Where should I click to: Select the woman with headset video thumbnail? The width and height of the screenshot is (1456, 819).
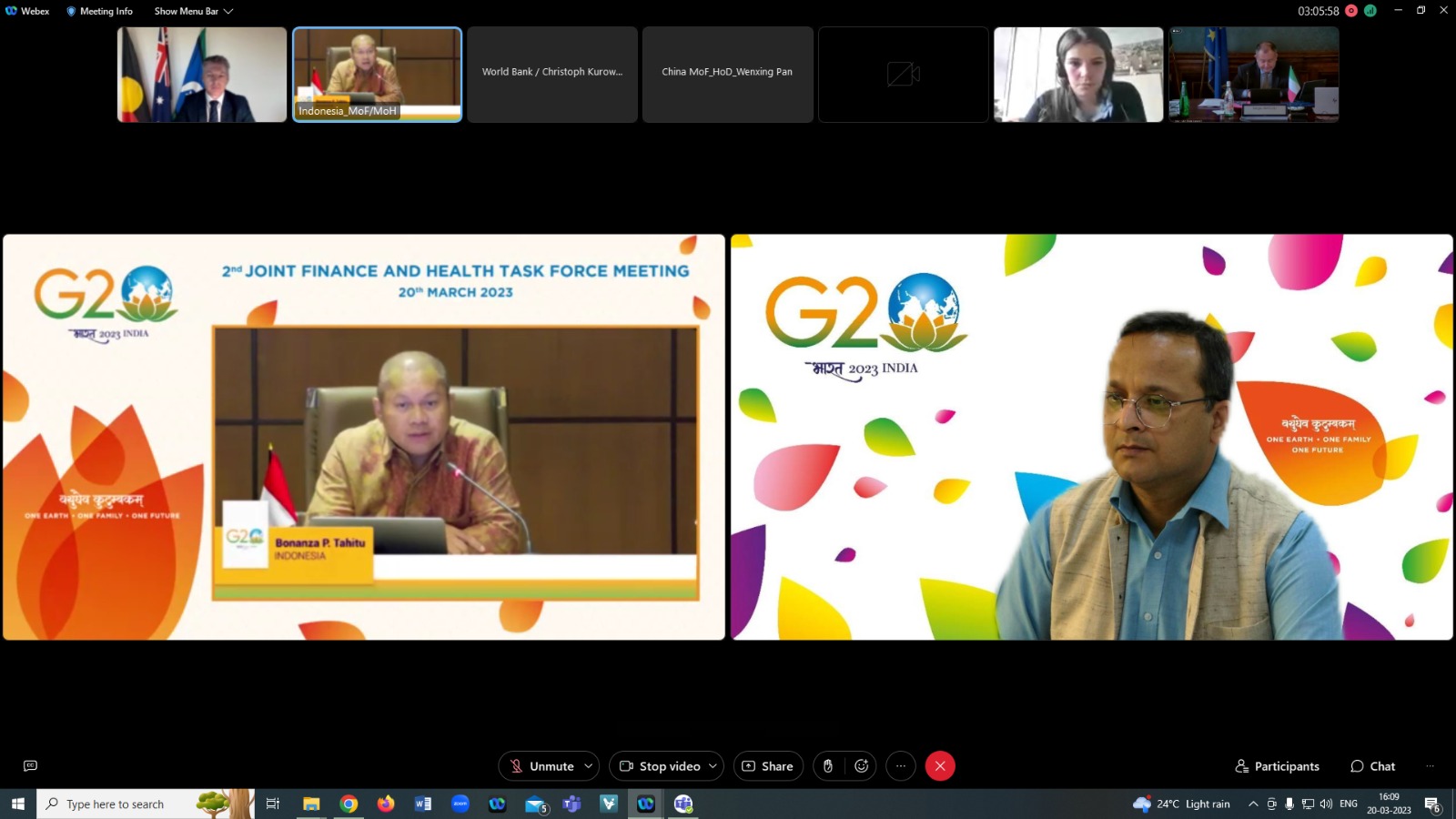tap(1078, 75)
